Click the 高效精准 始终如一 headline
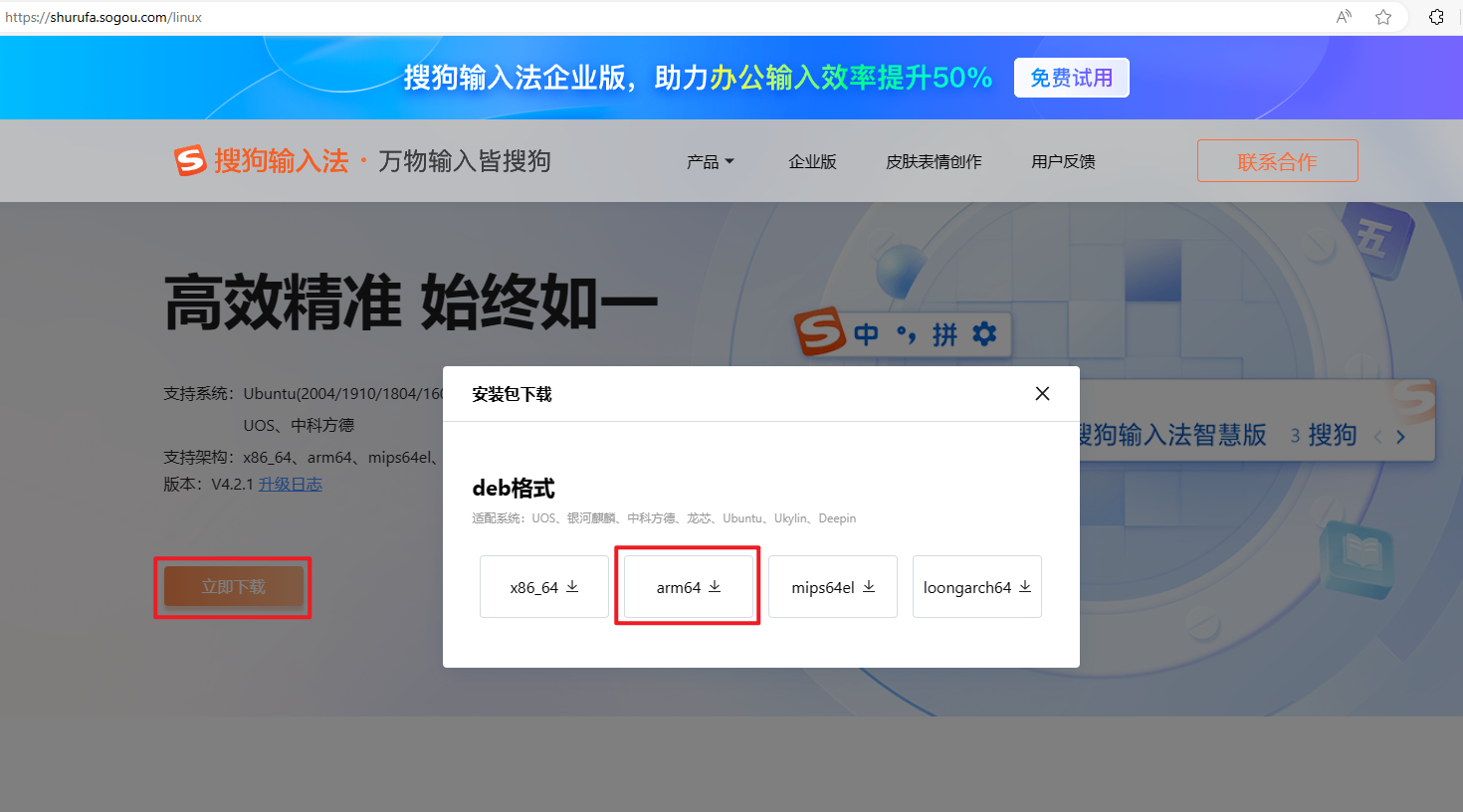This screenshot has width=1463, height=812. click(411, 303)
